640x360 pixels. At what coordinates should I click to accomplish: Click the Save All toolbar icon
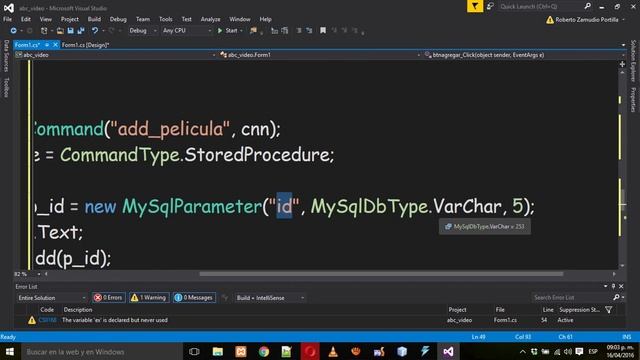80,31
